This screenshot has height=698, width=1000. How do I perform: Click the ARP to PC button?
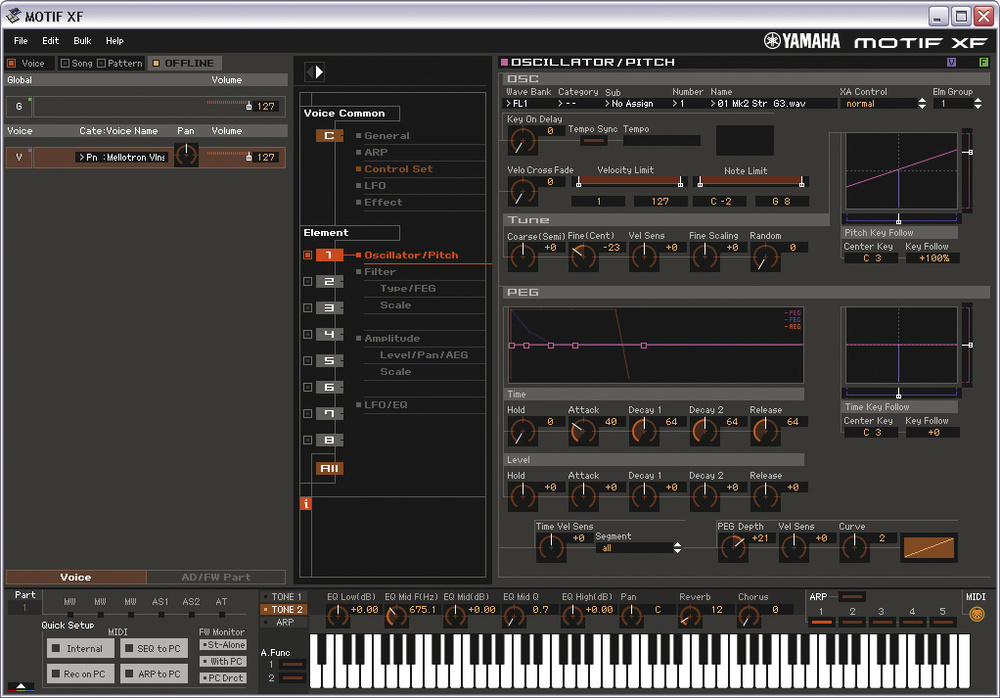click(x=154, y=674)
